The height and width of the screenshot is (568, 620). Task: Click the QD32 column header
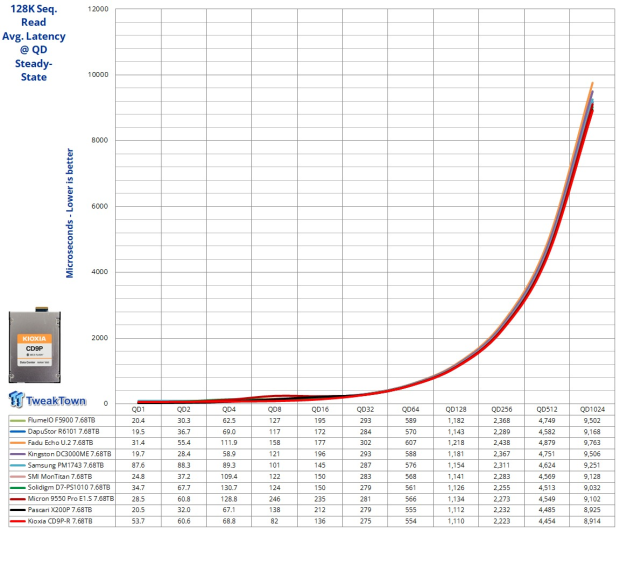tap(365, 409)
